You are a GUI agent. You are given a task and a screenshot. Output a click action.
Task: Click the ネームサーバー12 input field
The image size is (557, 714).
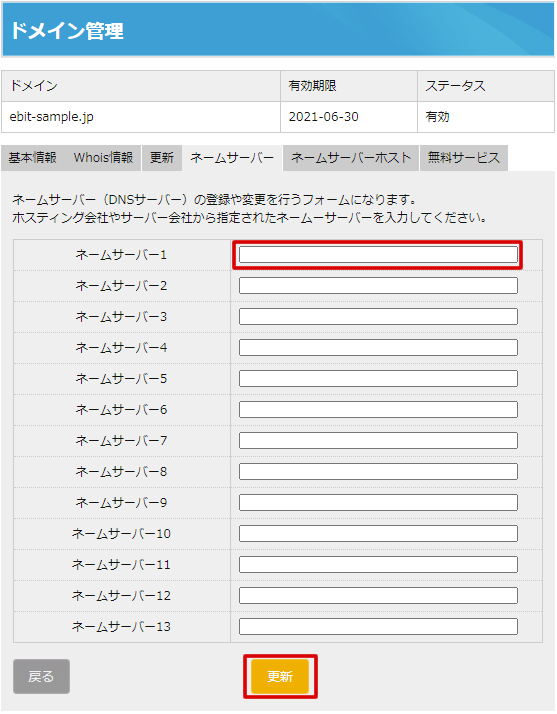click(378, 595)
